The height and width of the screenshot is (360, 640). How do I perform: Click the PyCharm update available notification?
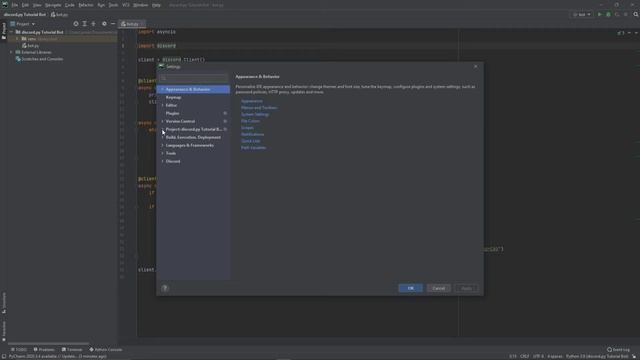(x=58, y=357)
